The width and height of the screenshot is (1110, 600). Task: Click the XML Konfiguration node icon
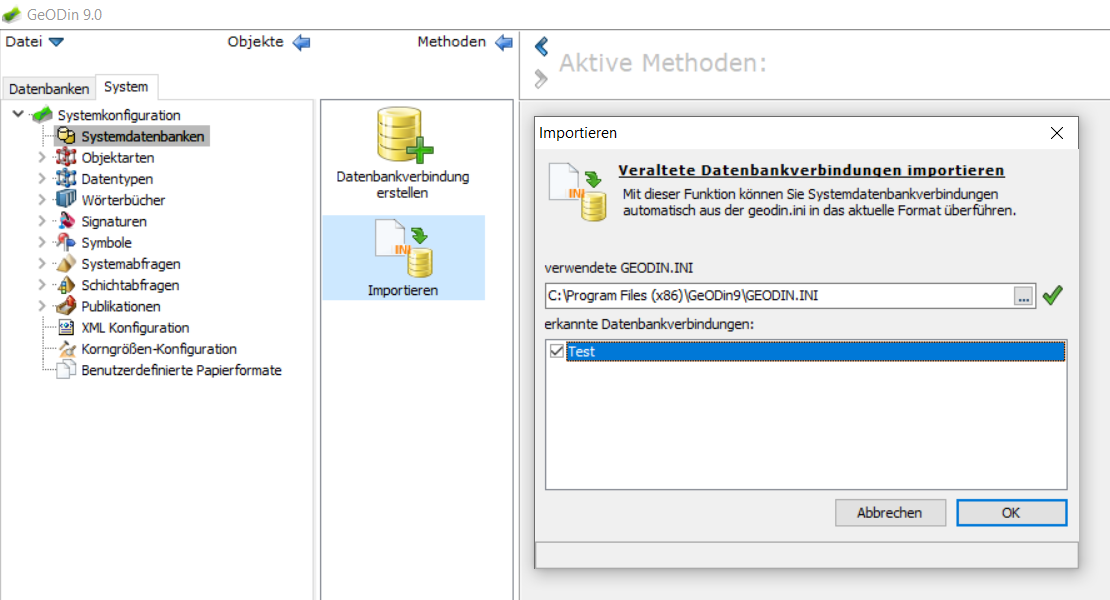[x=67, y=327]
